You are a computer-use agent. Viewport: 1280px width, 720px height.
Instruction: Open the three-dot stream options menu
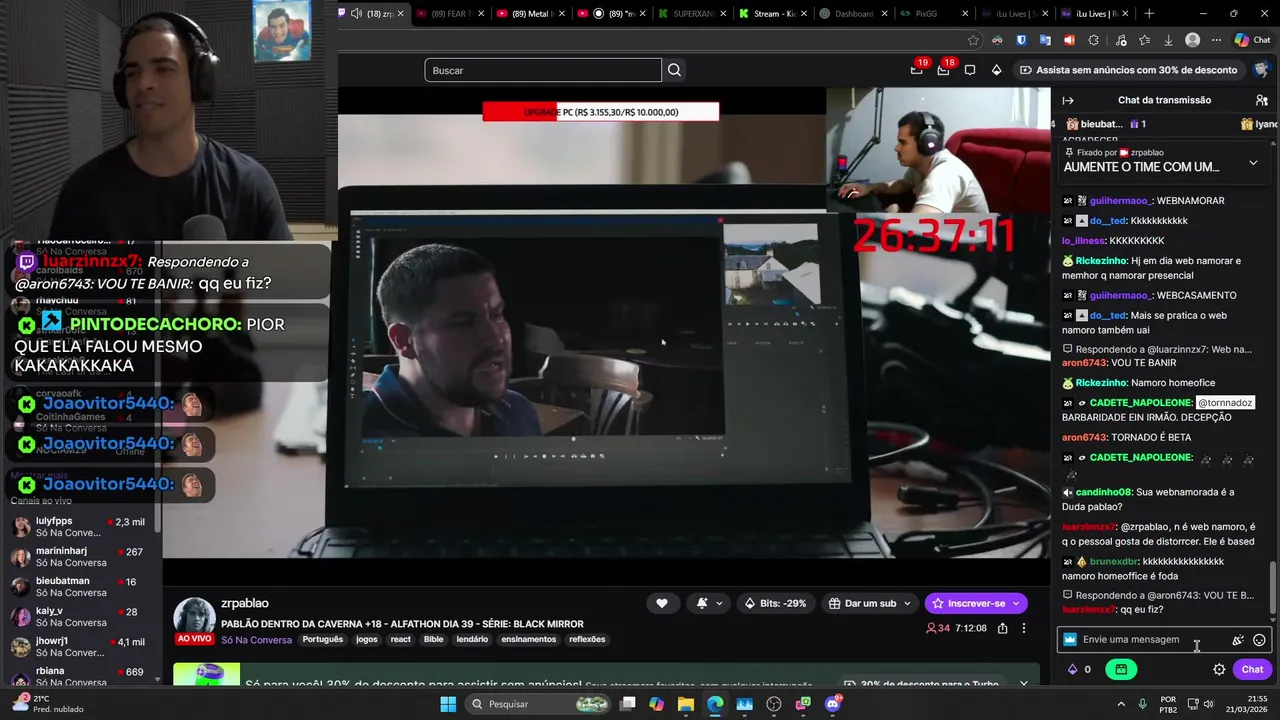[1023, 628]
